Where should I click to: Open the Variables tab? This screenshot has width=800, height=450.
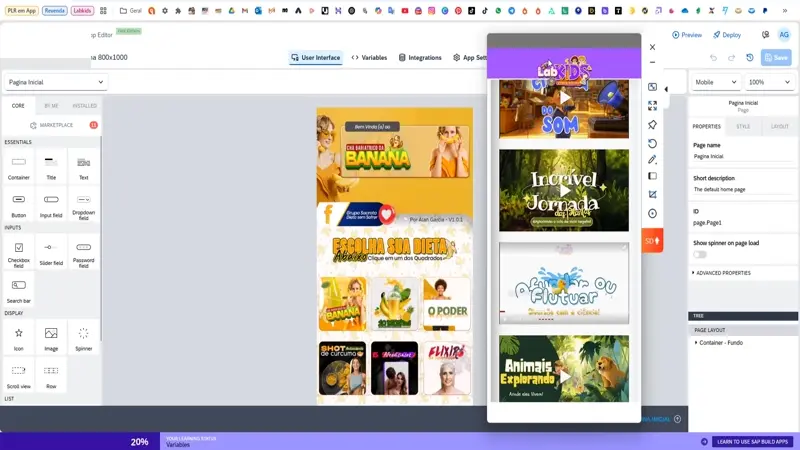[369, 58]
